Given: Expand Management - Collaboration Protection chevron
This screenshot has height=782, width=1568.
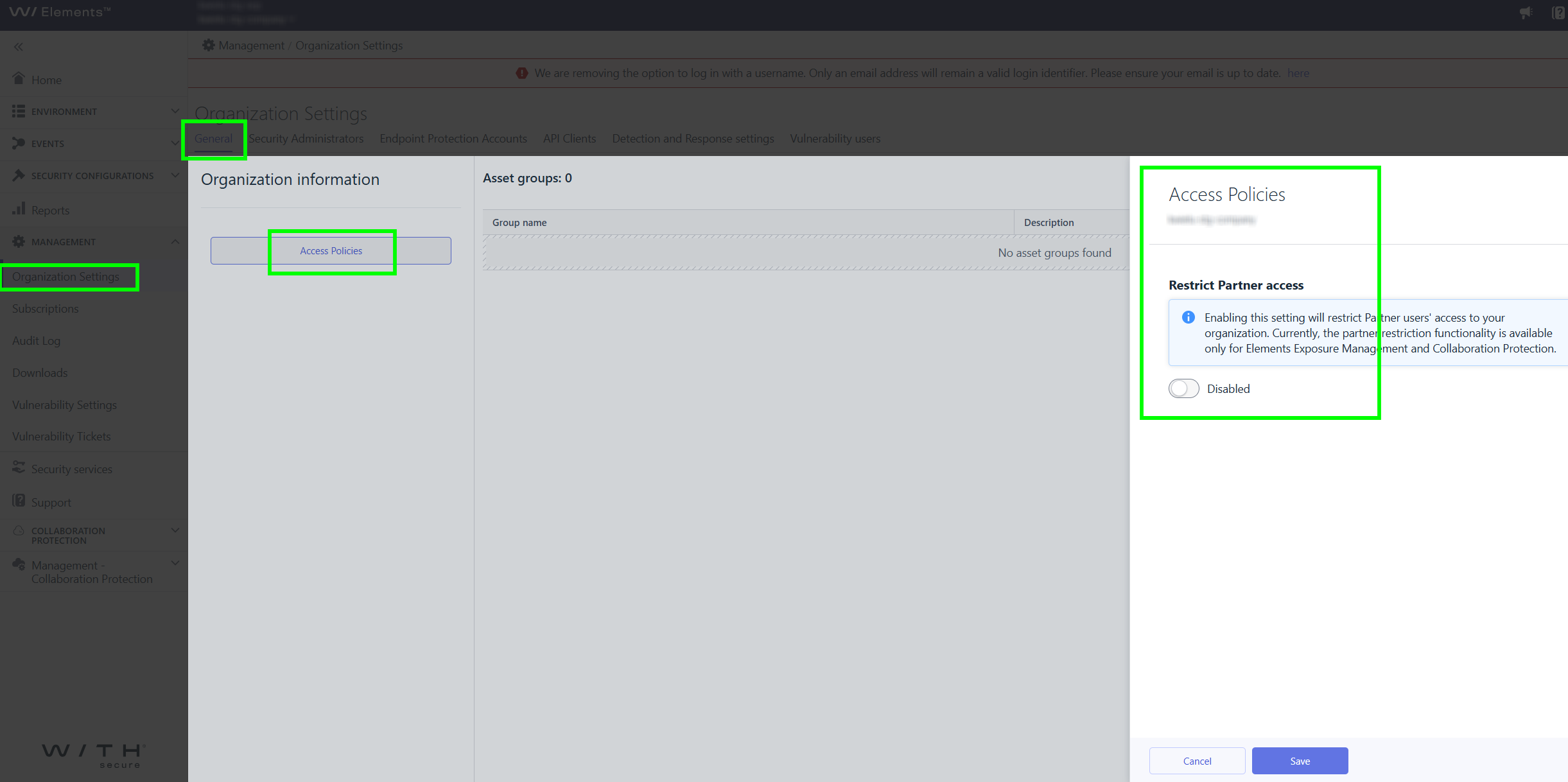Looking at the screenshot, I should [x=175, y=563].
